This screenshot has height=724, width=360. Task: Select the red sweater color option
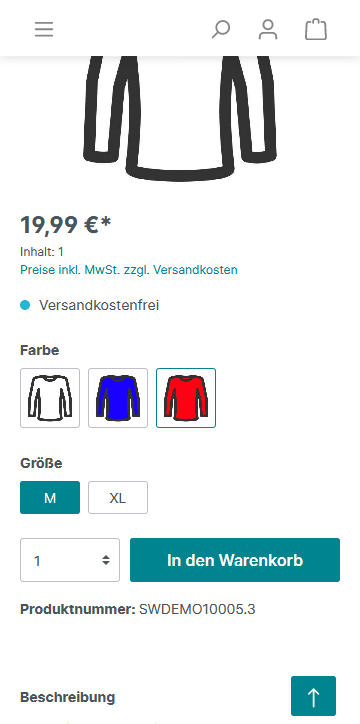coord(186,398)
